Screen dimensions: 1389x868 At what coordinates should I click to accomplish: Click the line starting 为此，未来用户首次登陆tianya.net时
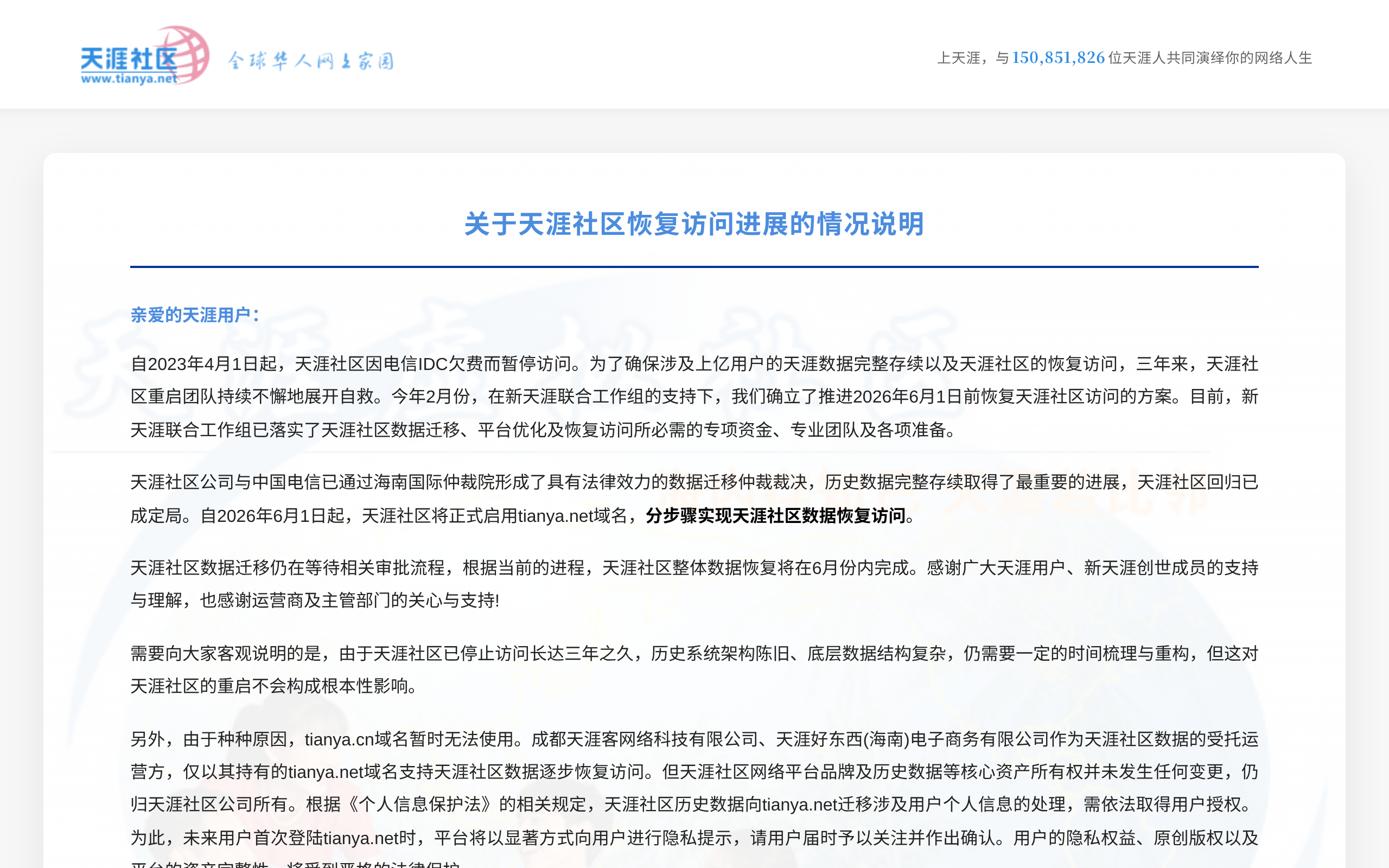694,838
